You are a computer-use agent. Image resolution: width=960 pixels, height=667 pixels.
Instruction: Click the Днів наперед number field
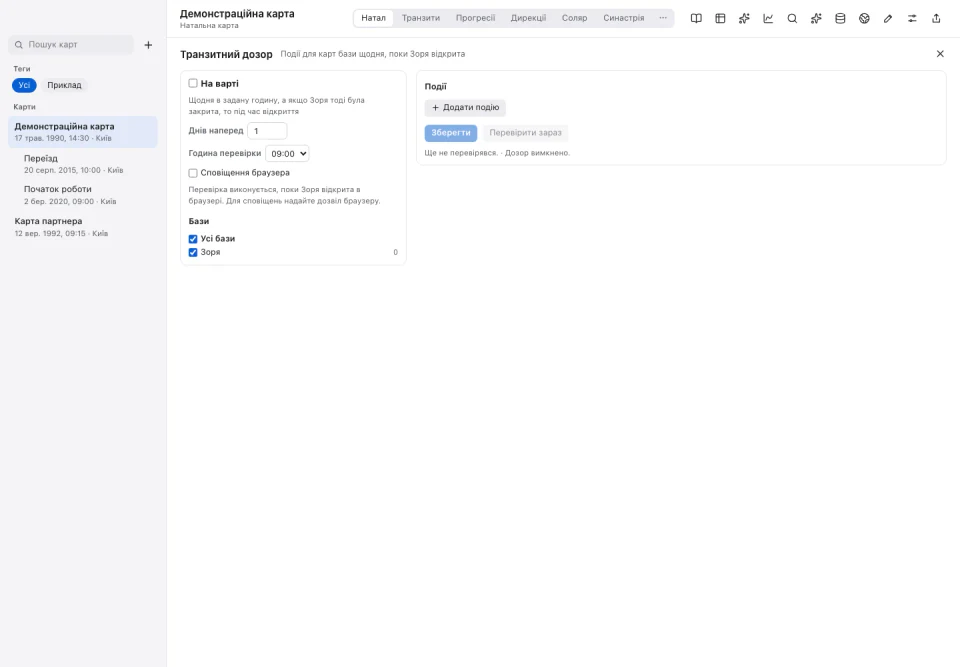pos(267,130)
